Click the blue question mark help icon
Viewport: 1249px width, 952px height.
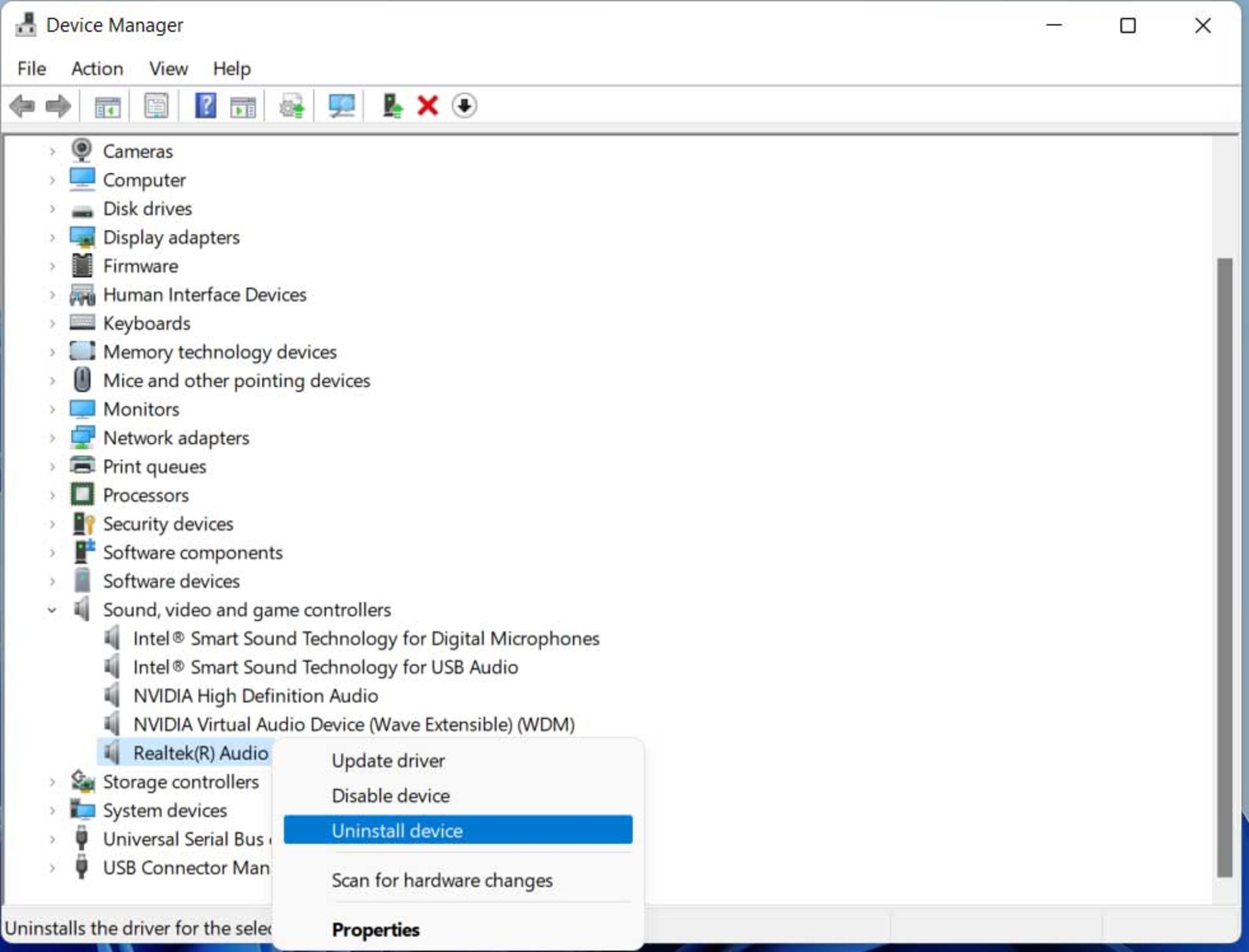tap(206, 105)
